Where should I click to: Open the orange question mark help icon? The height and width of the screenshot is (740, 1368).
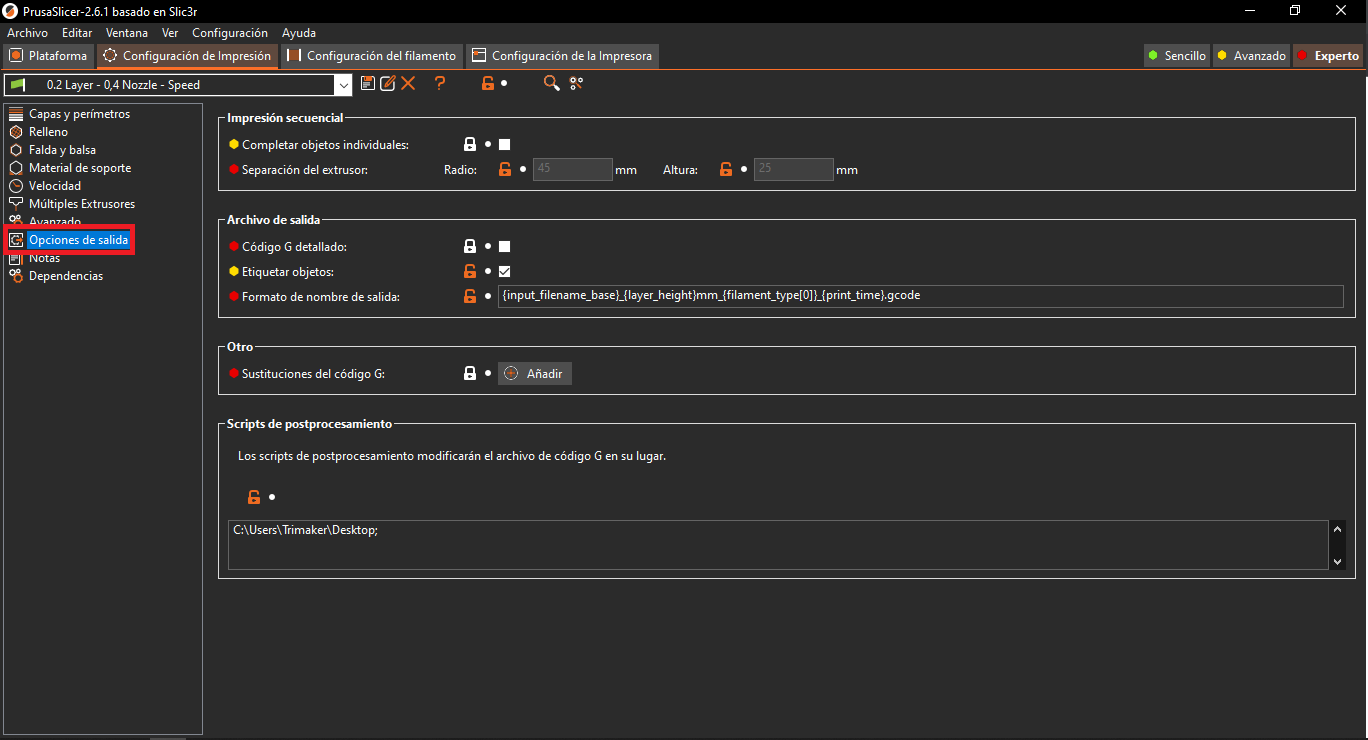[x=440, y=84]
